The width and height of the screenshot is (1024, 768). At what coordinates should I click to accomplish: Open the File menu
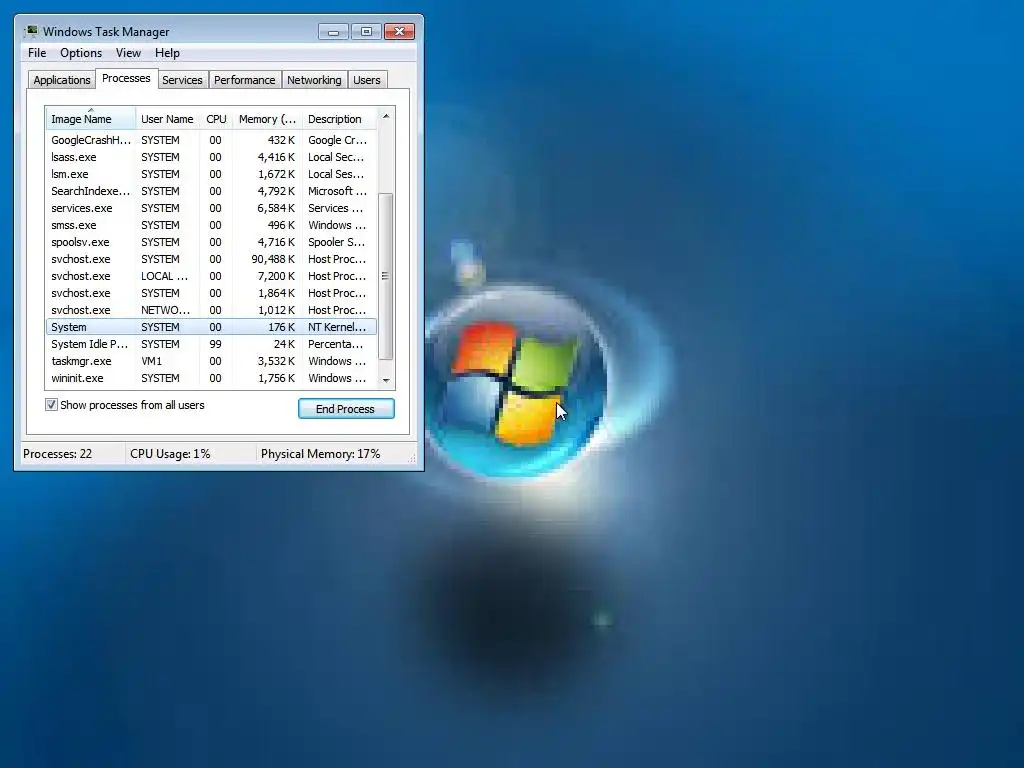(x=37, y=53)
